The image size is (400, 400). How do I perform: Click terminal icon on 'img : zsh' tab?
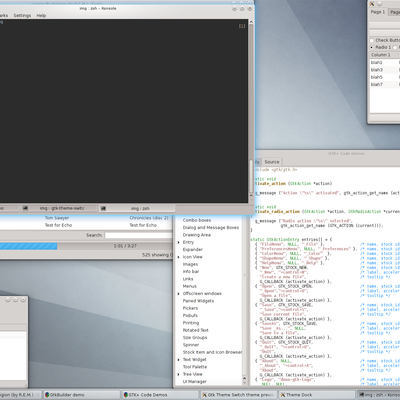click(x=103, y=208)
